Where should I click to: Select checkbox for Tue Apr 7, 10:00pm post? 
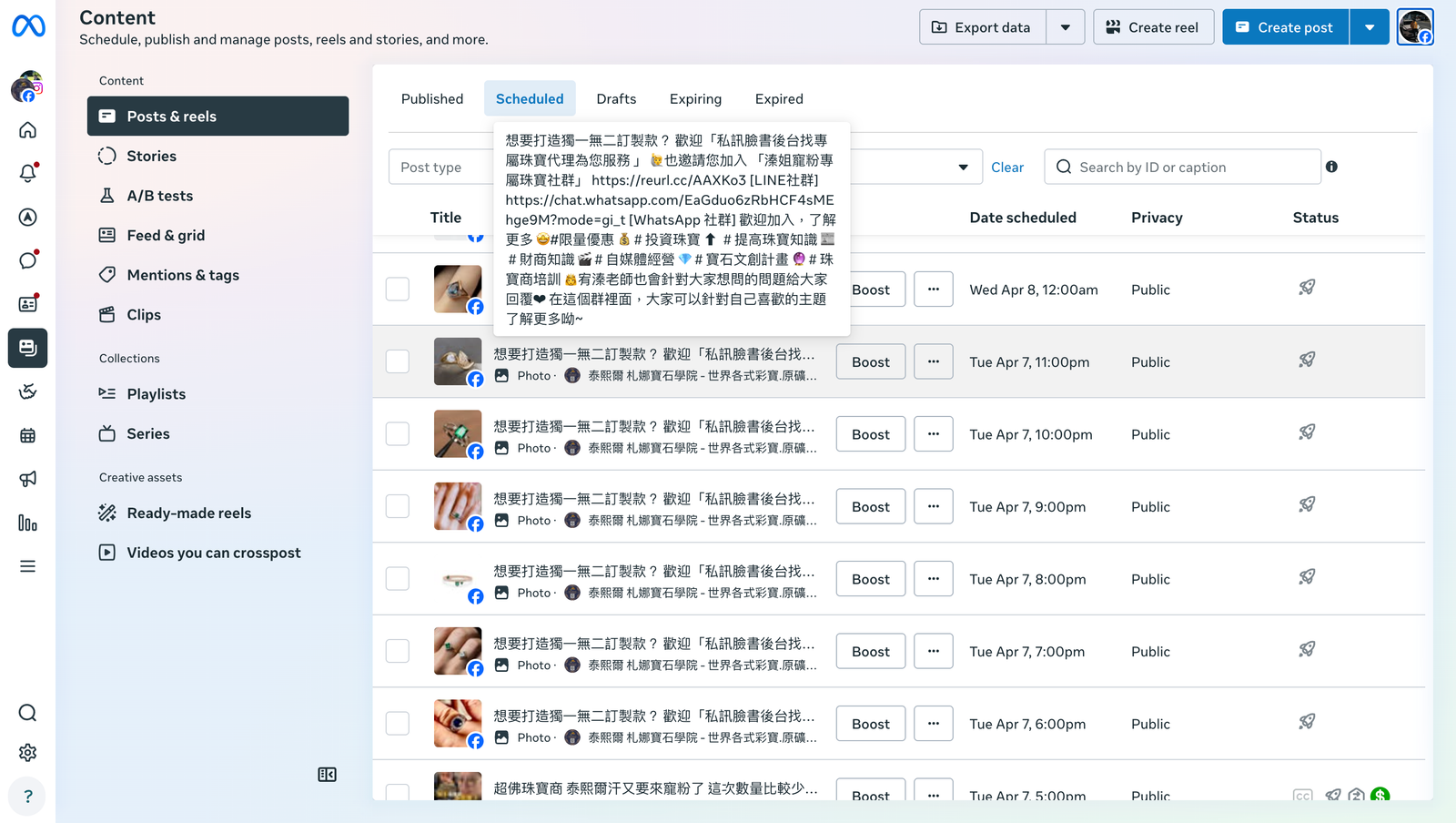pos(398,434)
